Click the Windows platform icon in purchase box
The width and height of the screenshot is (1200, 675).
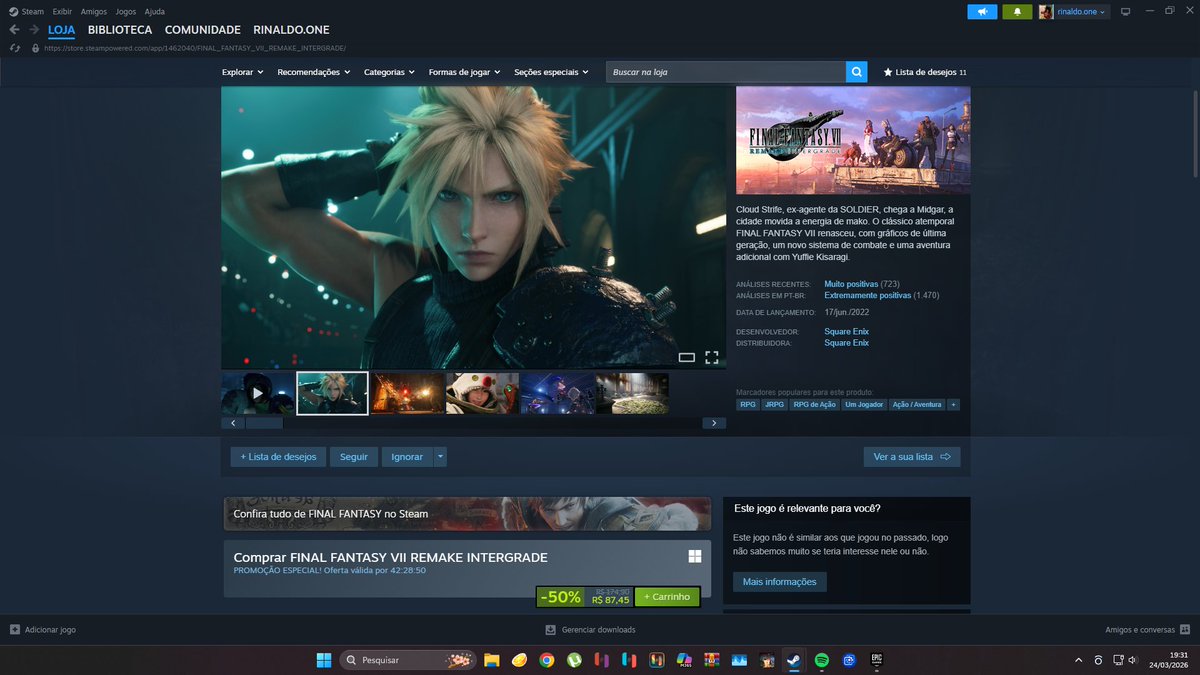point(695,557)
